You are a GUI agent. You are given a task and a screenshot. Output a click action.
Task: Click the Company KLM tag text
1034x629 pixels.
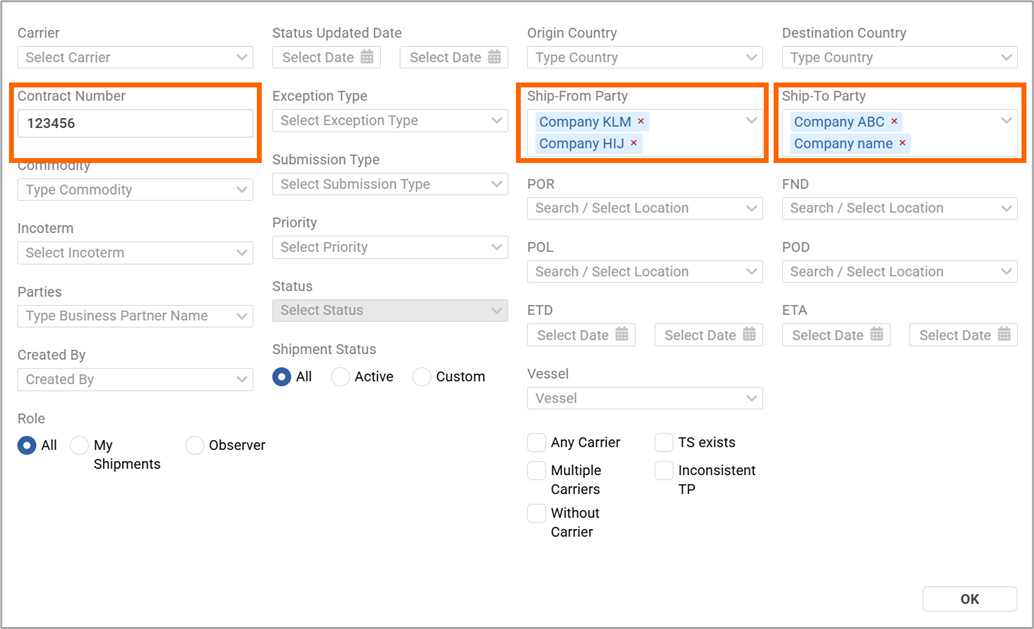point(585,121)
